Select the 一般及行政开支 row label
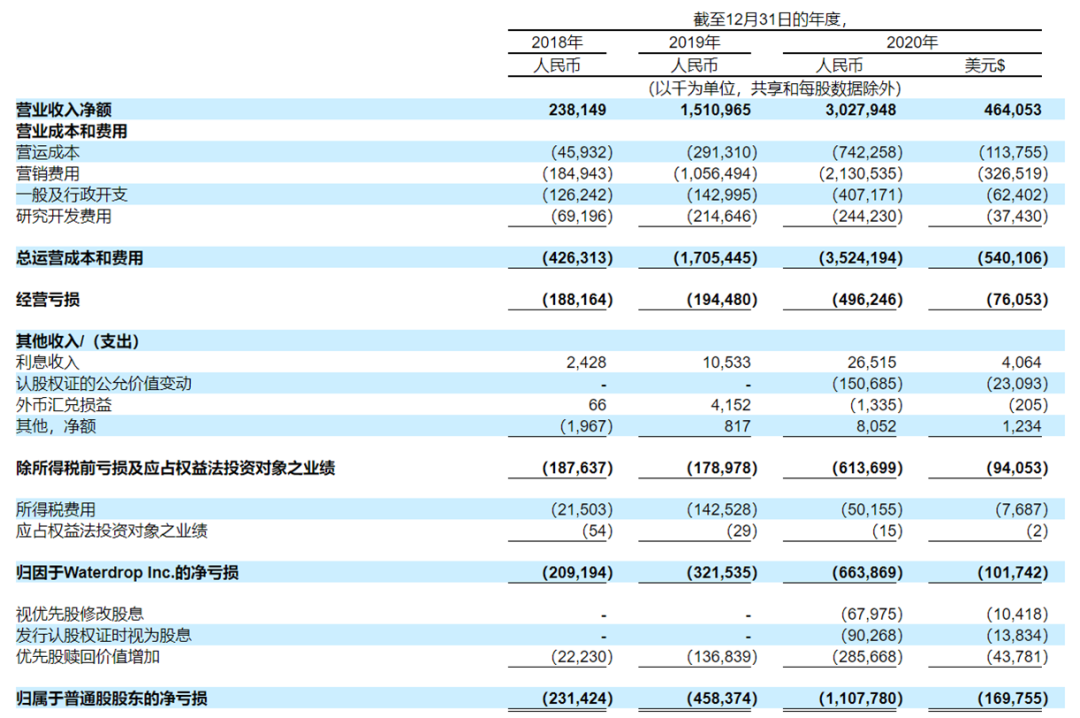1080x718 pixels. [72, 195]
